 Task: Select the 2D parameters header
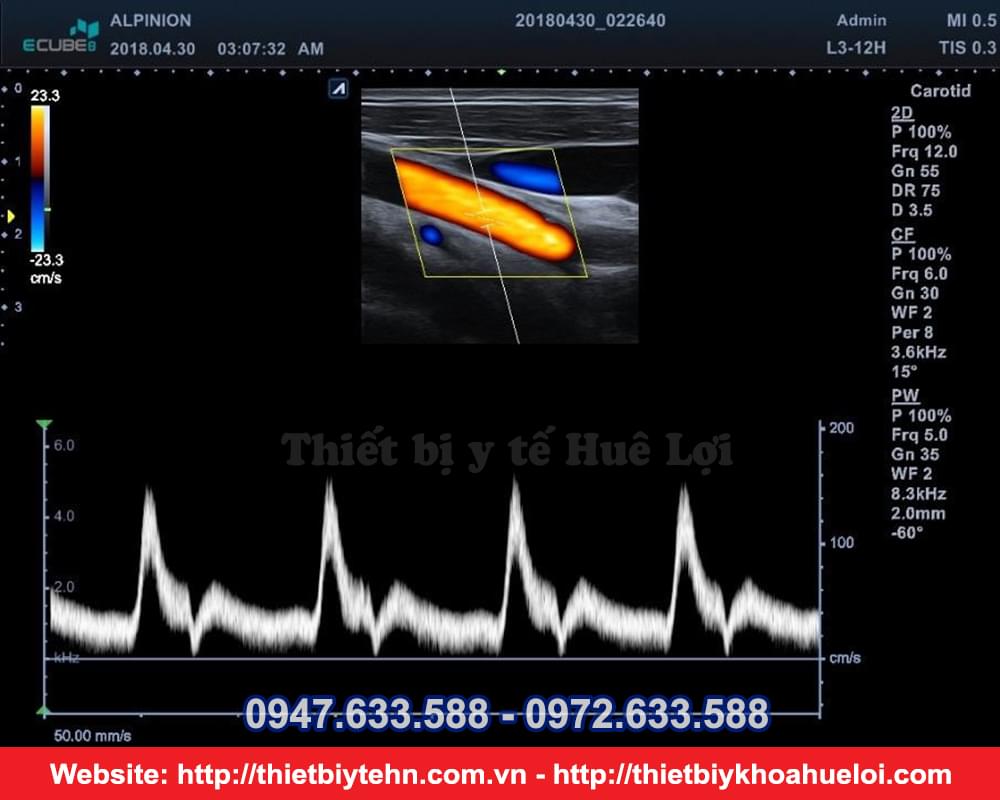pyautogui.click(x=901, y=112)
